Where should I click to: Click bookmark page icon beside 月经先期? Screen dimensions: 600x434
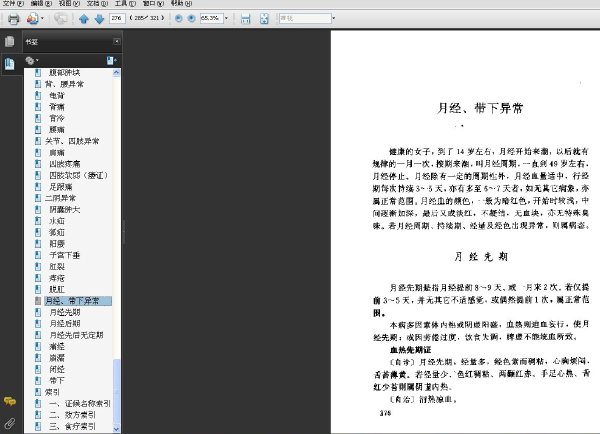pos(38,312)
